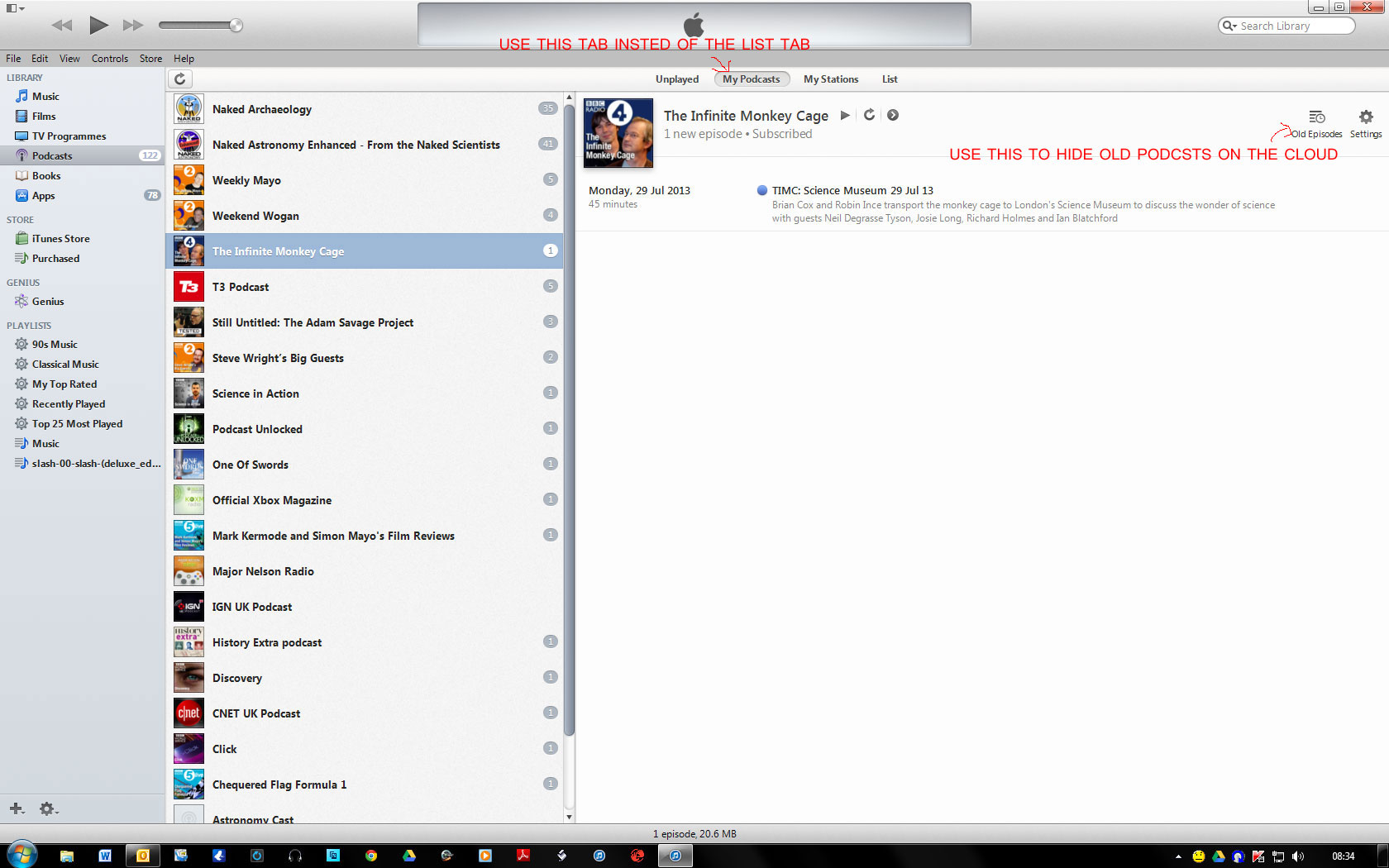The image size is (1389, 868).
Task: Switch to the My Stations tab
Action: (x=831, y=79)
